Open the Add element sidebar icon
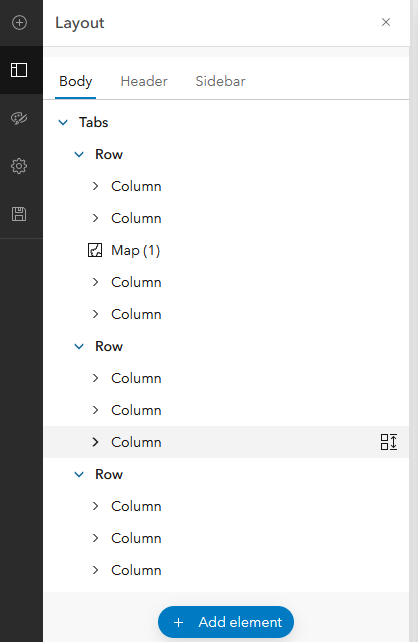This screenshot has height=643, width=419. point(19,22)
